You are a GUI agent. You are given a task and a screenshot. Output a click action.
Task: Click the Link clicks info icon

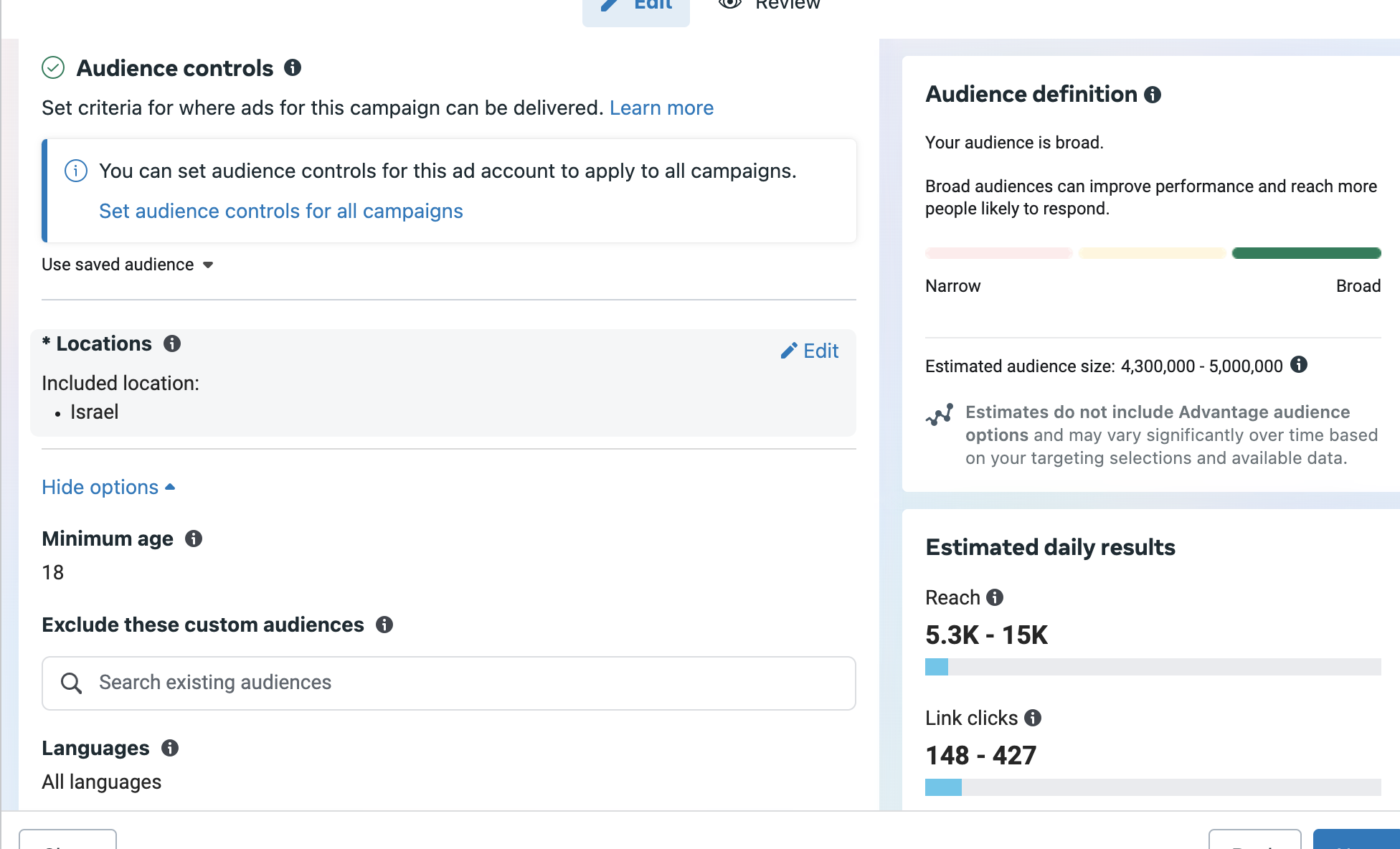(1033, 718)
